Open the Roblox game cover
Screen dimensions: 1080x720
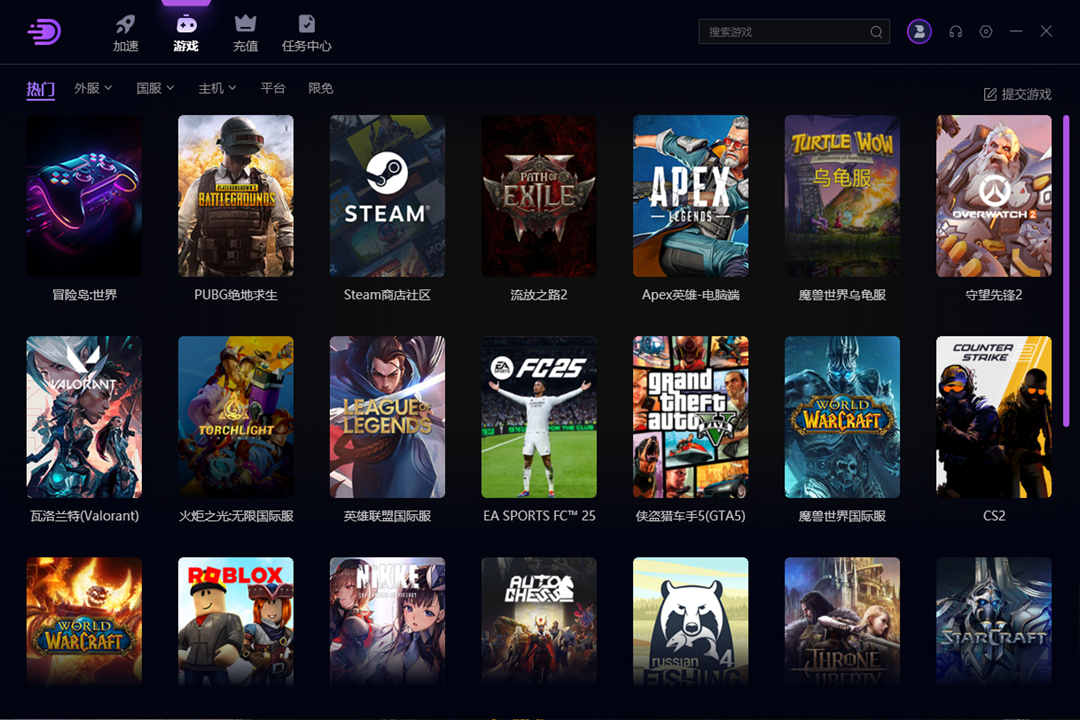click(236, 621)
